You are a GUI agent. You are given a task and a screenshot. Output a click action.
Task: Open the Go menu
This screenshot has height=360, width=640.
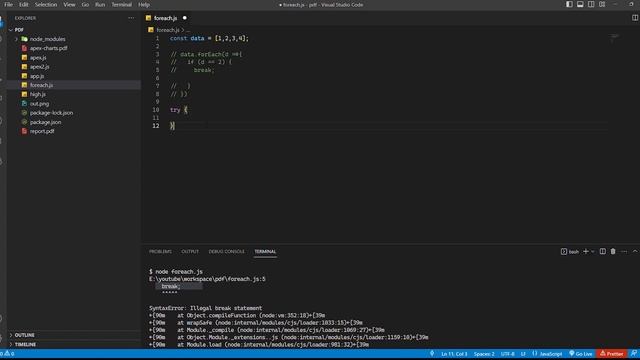(x=85, y=4)
